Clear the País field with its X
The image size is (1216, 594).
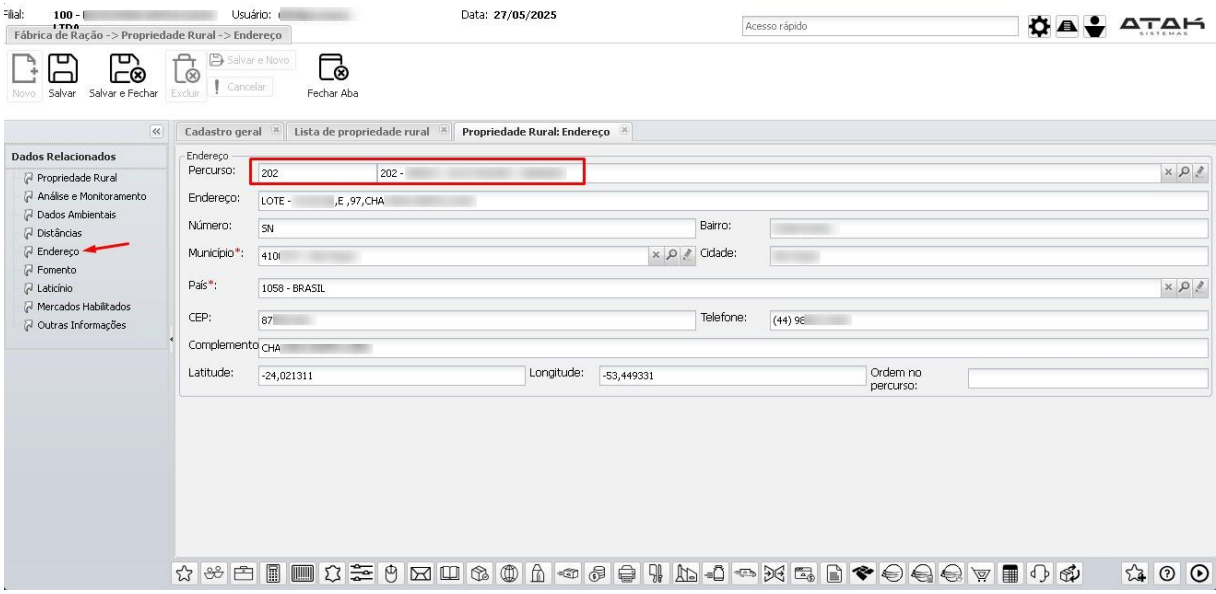(1169, 287)
